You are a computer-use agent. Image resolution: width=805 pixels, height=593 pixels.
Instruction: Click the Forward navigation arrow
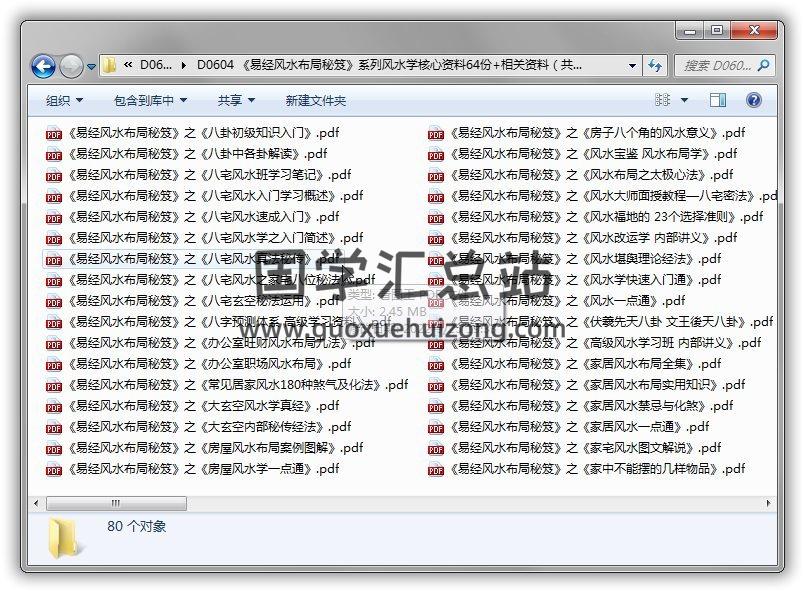[x=71, y=66]
